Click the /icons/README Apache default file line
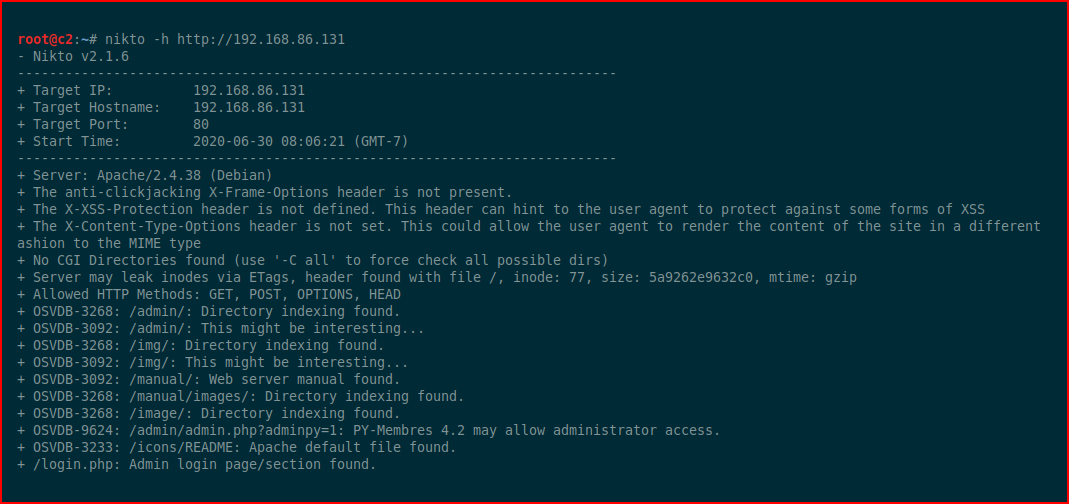 pyautogui.click(x=237, y=447)
